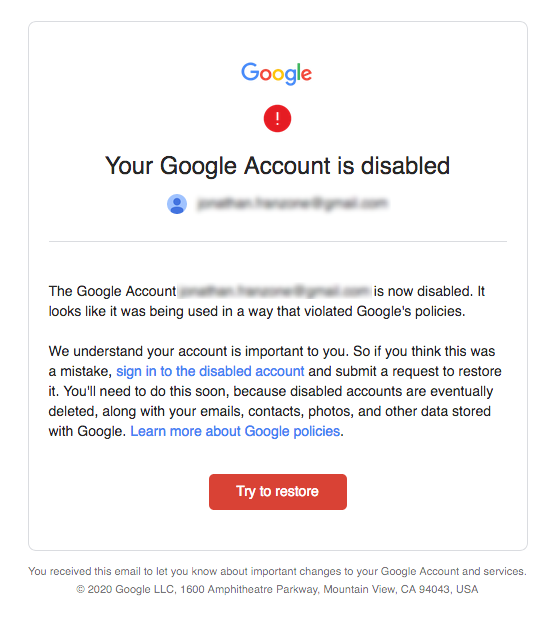Select the blurred email beside the avatar
This screenshot has height=619, width=558.
[292, 204]
